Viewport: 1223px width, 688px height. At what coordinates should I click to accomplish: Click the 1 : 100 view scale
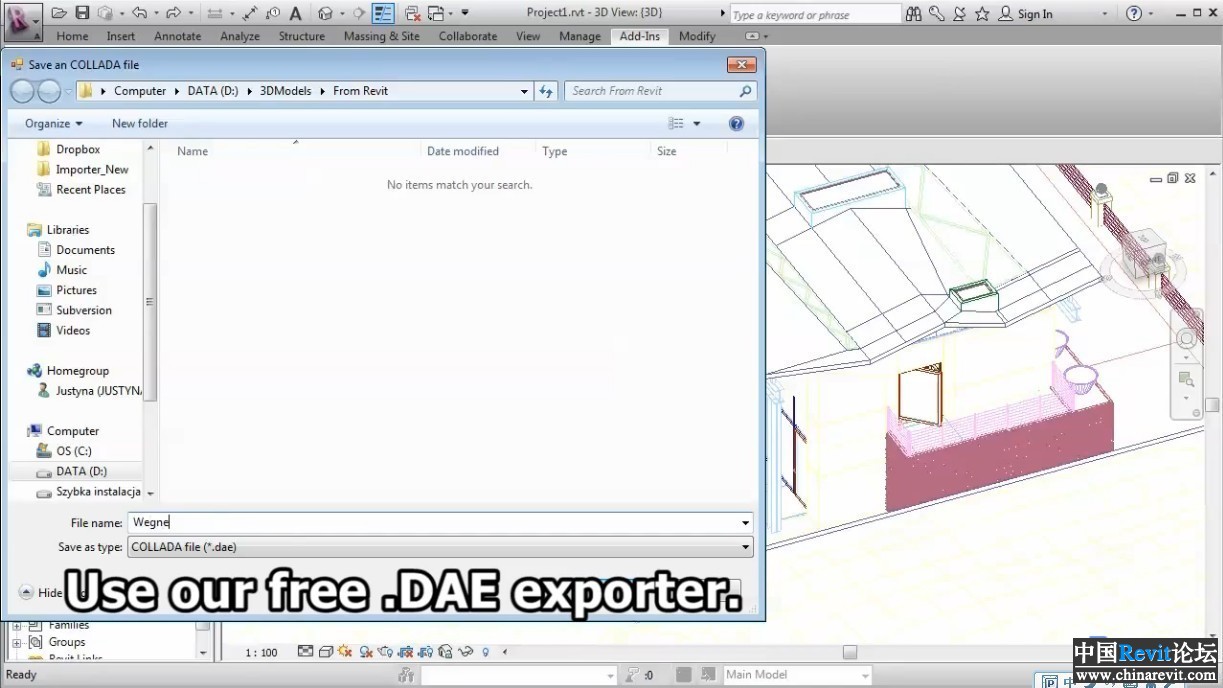coord(261,652)
